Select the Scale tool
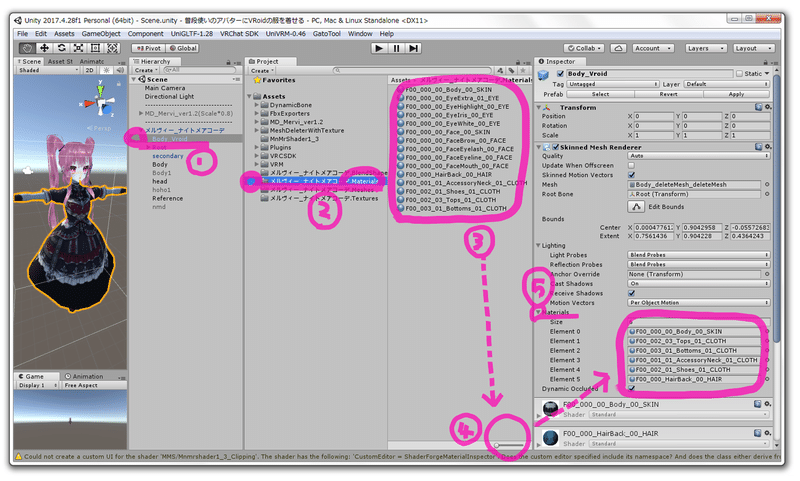800x481 pixels. 78,48
